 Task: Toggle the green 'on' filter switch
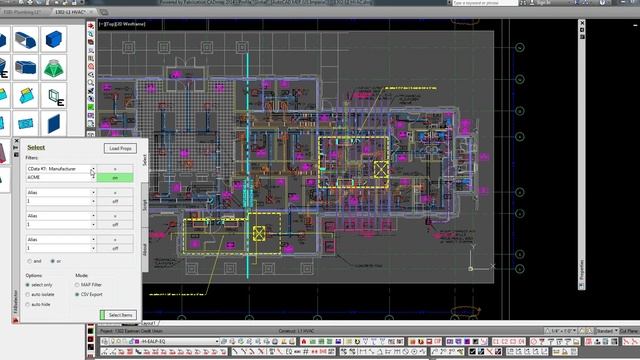click(115, 178)
